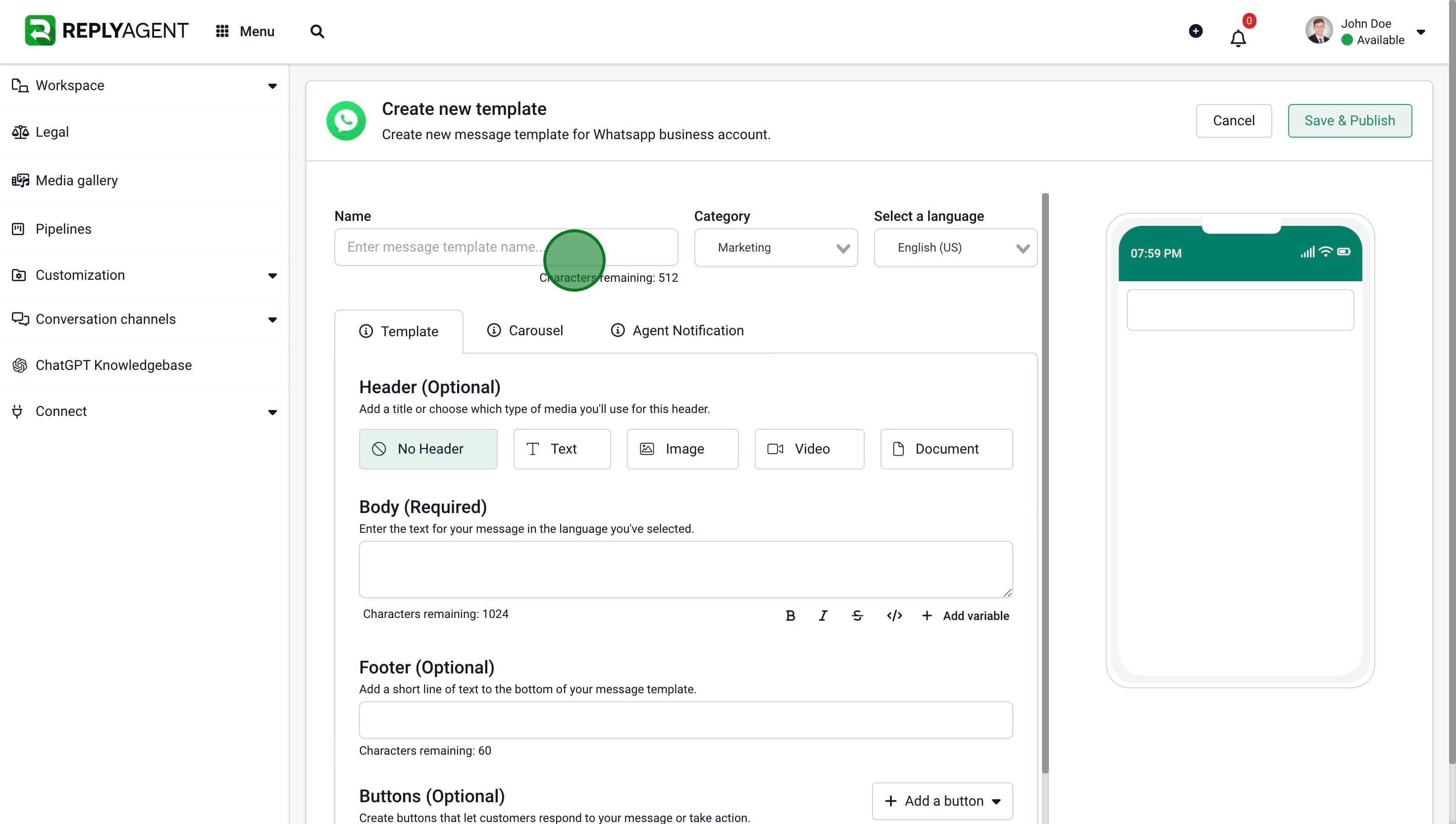This screenshot has width=1456, height=824.
Task: Open the Legal page
Action: click(x=144, y=132)
